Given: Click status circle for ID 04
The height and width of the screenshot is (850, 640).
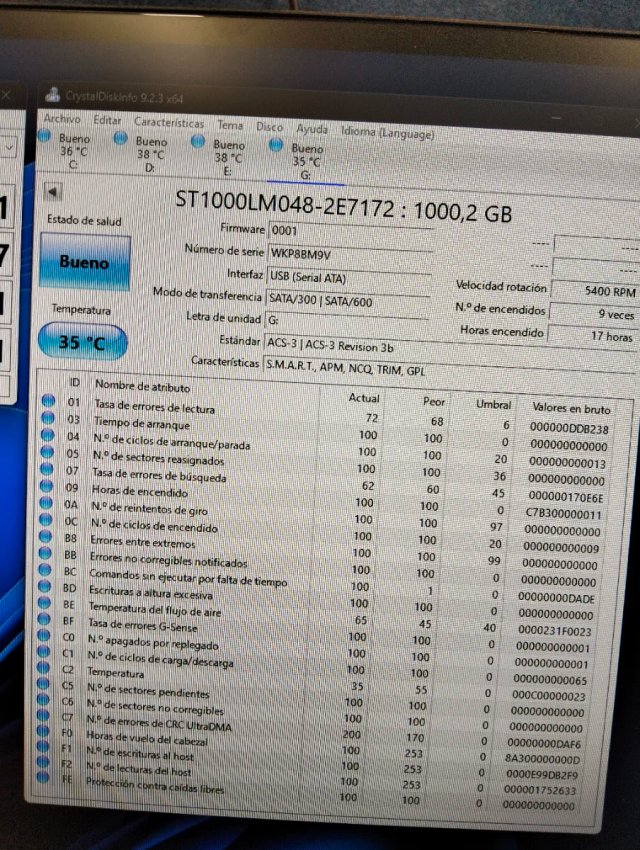Looking at the screenshot, I should point(47,435).
